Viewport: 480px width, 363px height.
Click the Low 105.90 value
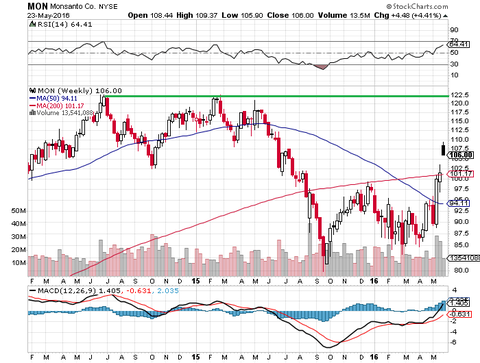click(x=242, y=15)
